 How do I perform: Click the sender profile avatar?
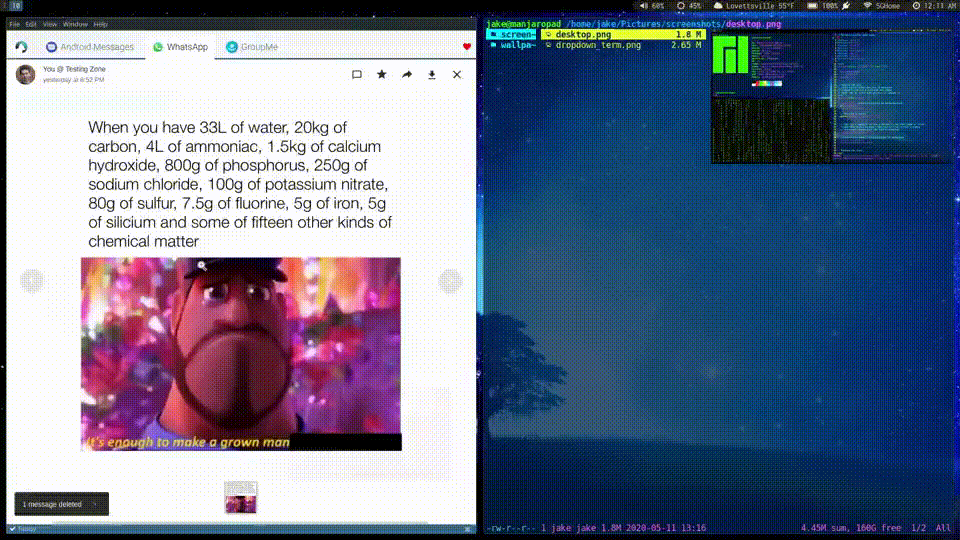point(25,74)
